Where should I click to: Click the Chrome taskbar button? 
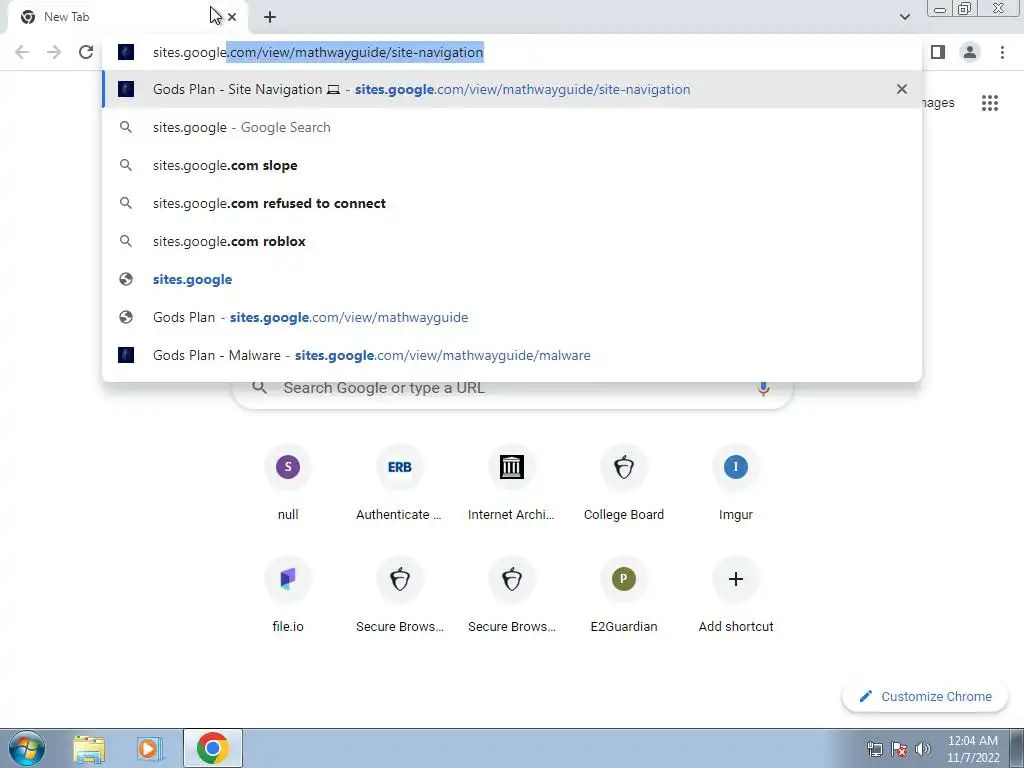coord(213,748)
